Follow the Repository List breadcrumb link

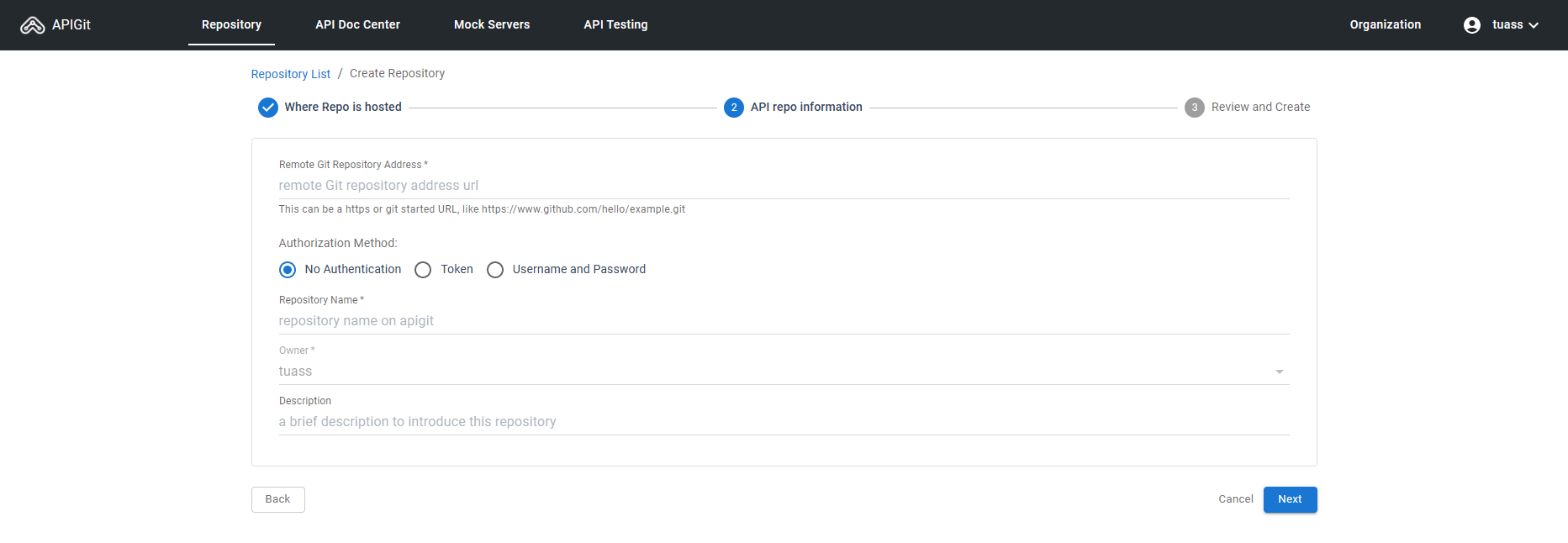290,74
